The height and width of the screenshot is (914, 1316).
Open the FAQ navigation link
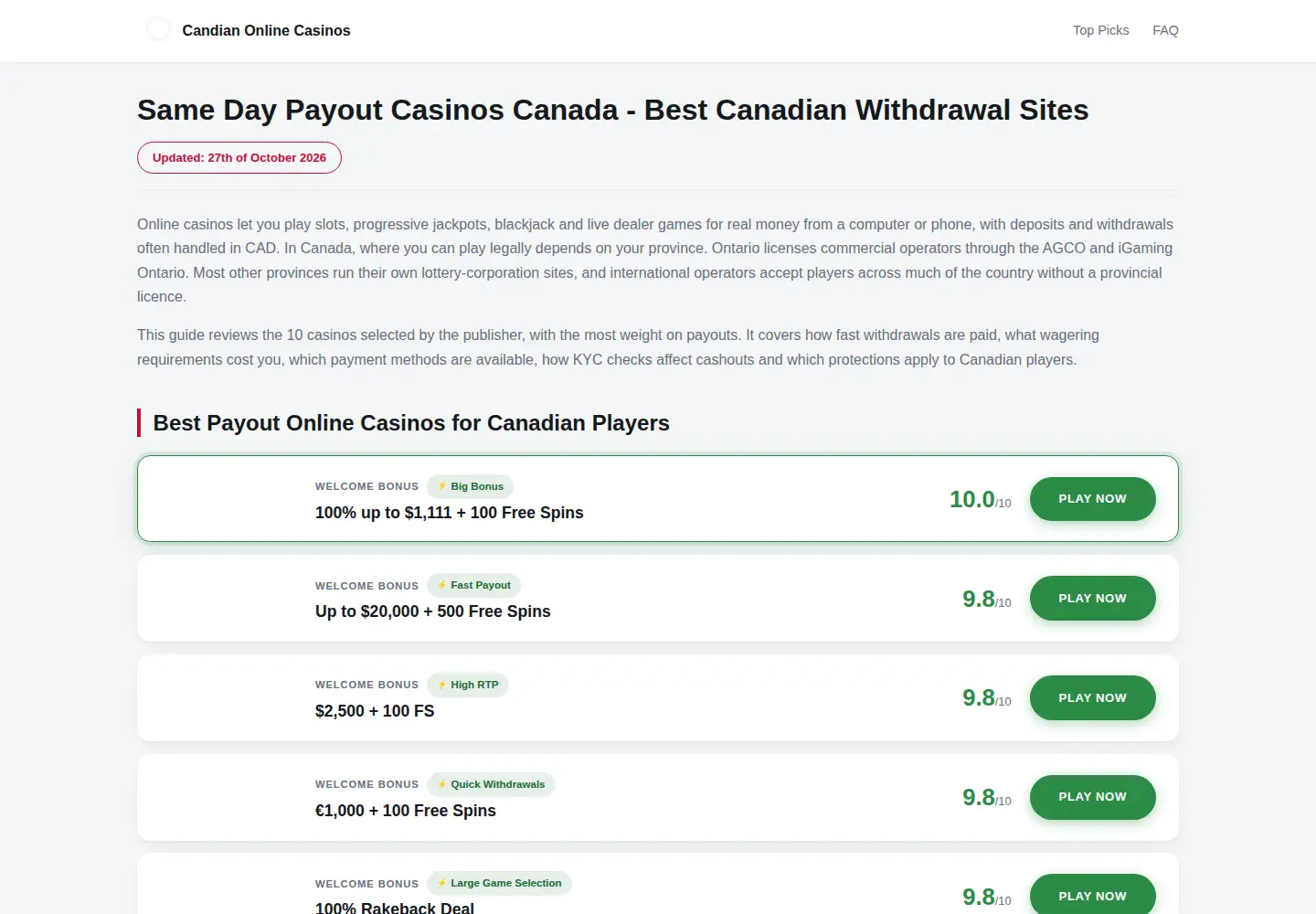click(1165, 30)
